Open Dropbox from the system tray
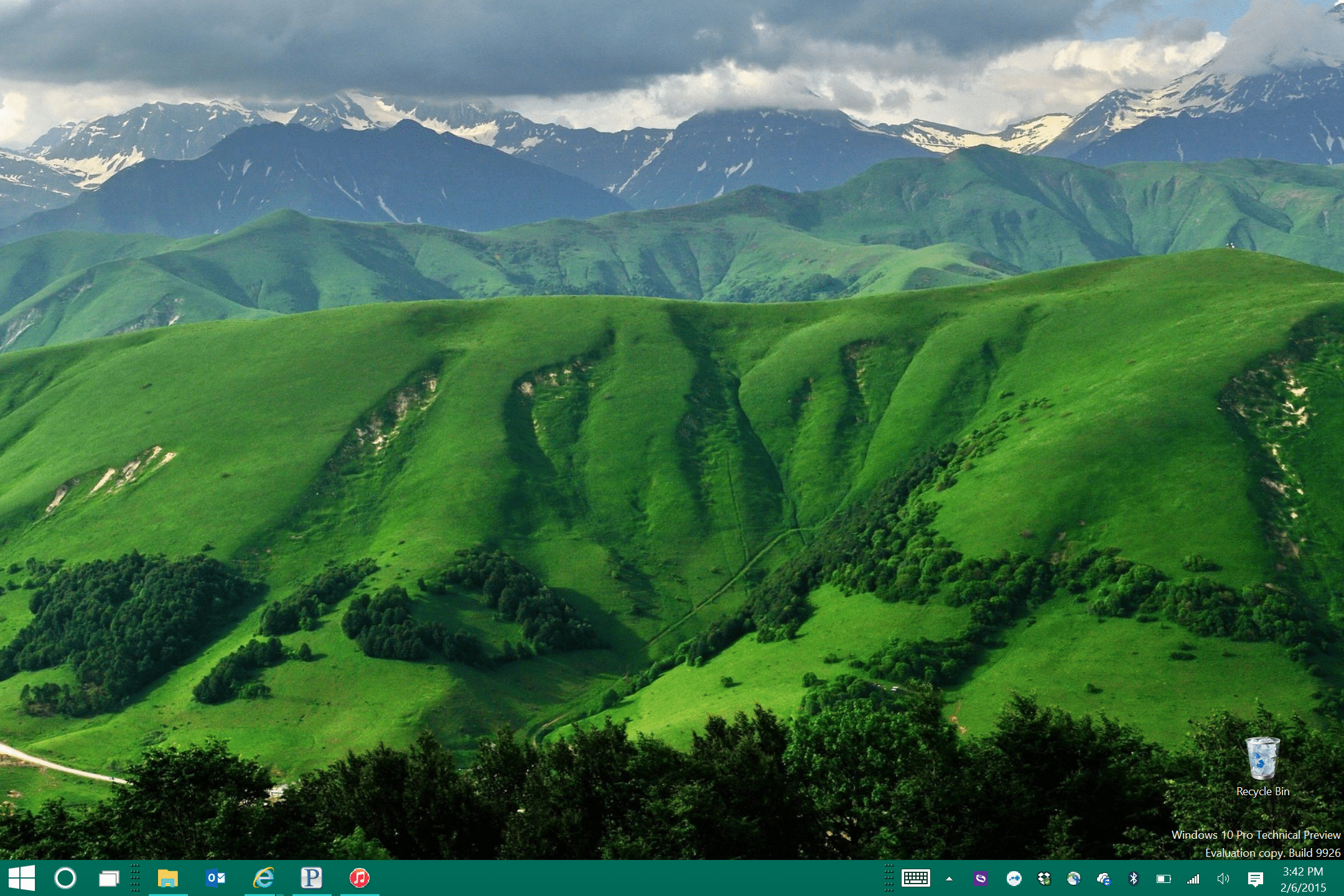 coord(1044,879)
